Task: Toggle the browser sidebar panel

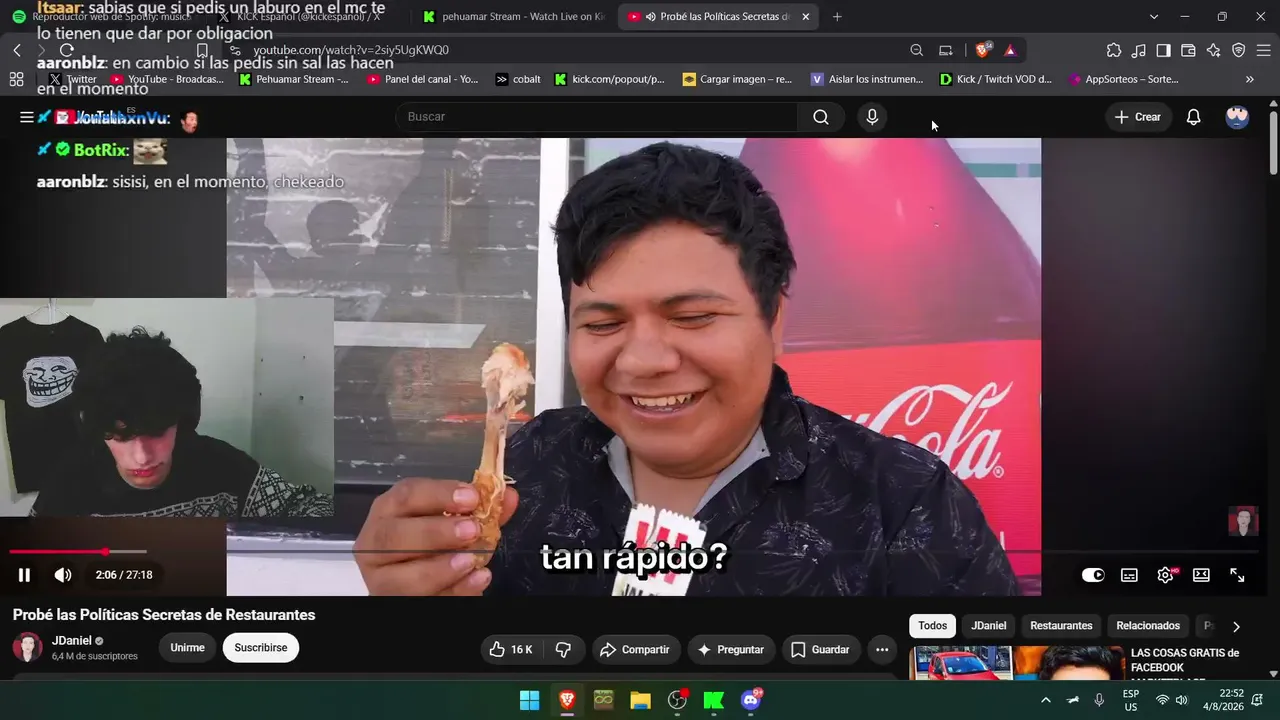Action: click(x=1164, y=50)
